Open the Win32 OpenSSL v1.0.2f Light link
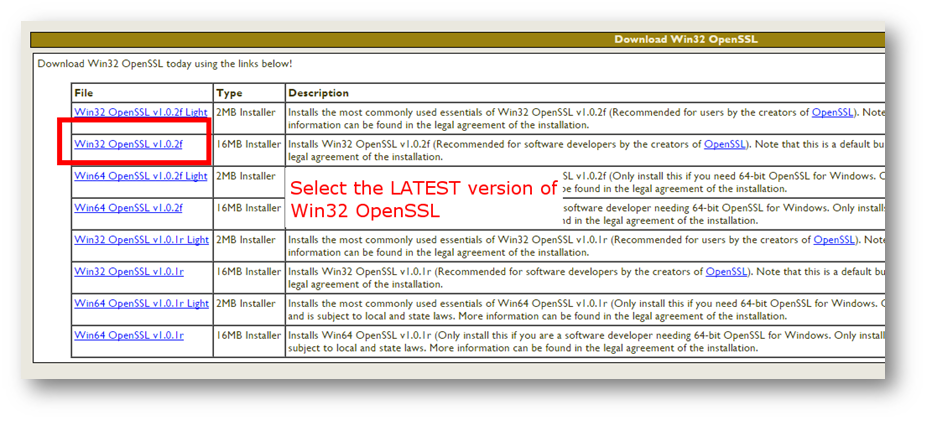 140,113
